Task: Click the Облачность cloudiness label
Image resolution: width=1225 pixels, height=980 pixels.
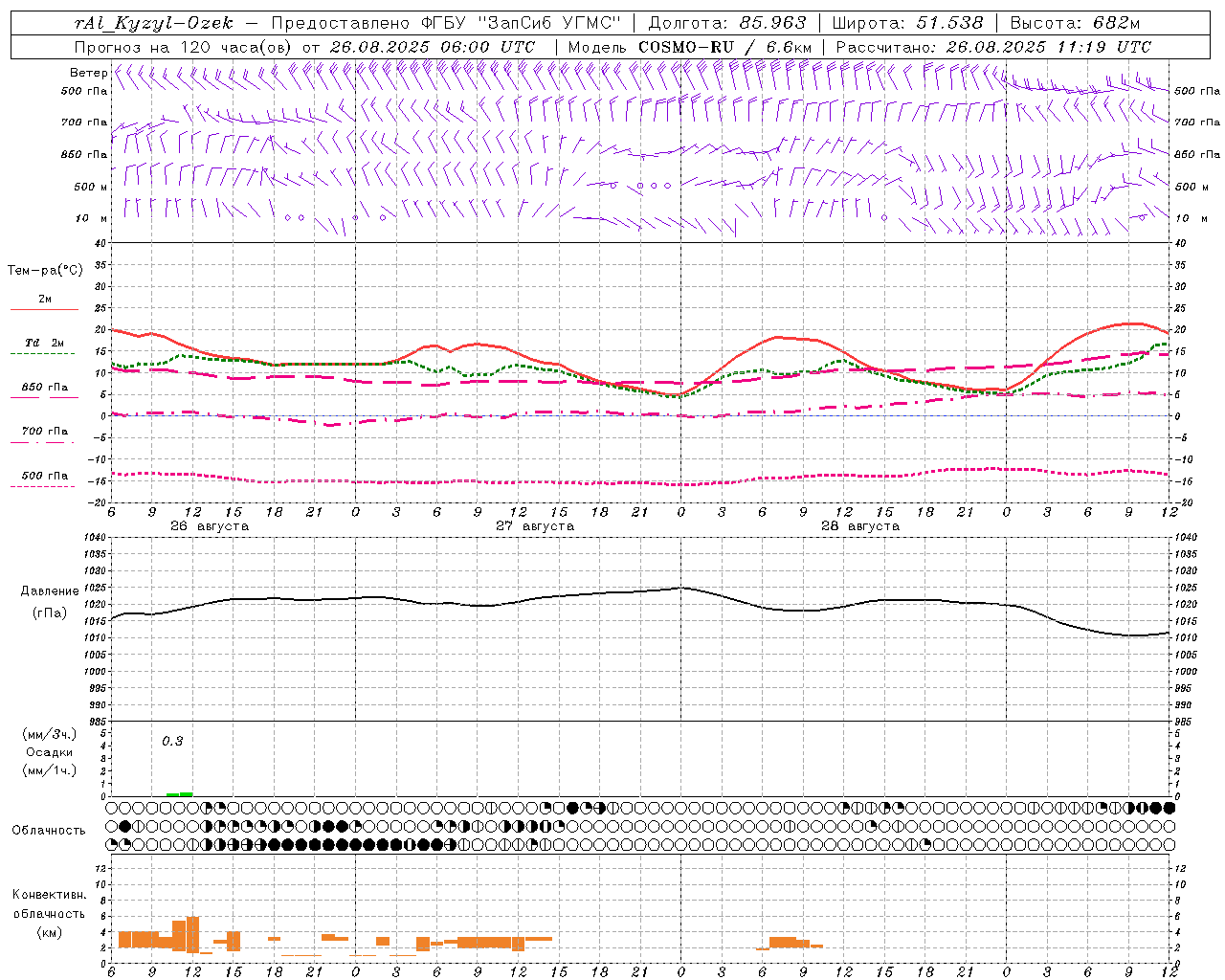Action: point(49,830)
